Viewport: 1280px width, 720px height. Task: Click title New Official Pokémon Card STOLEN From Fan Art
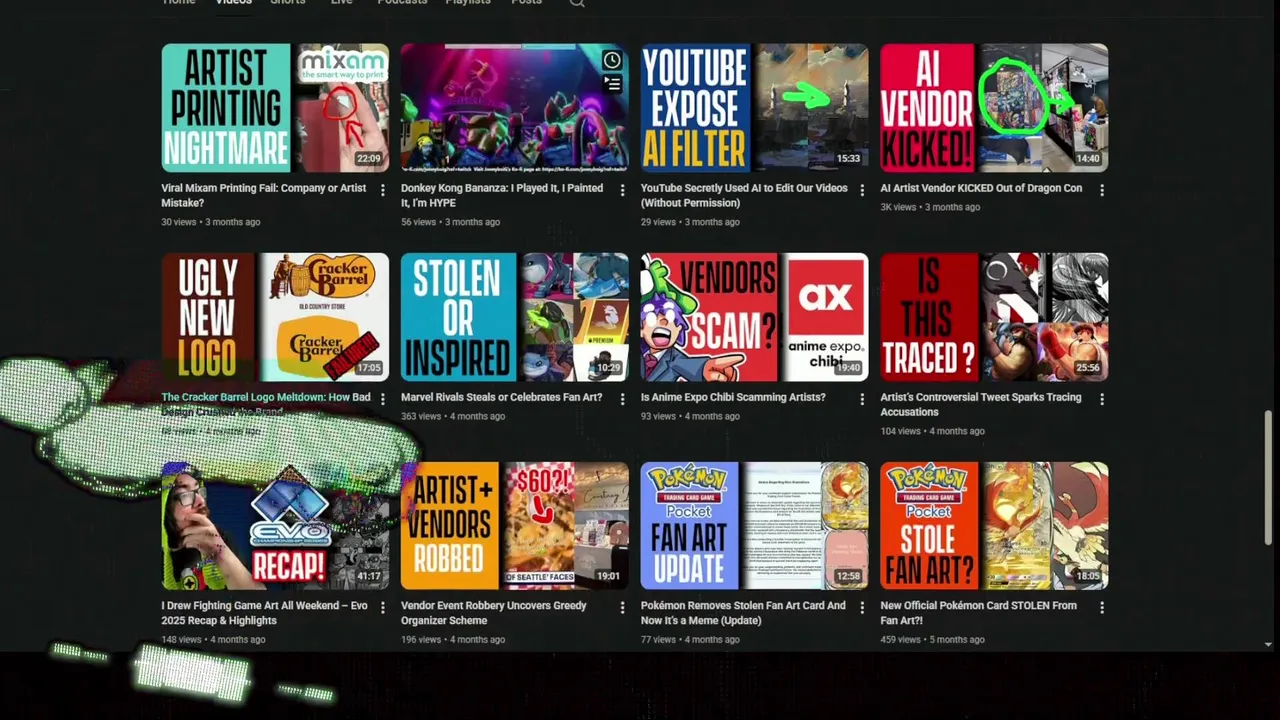(979, 613)
